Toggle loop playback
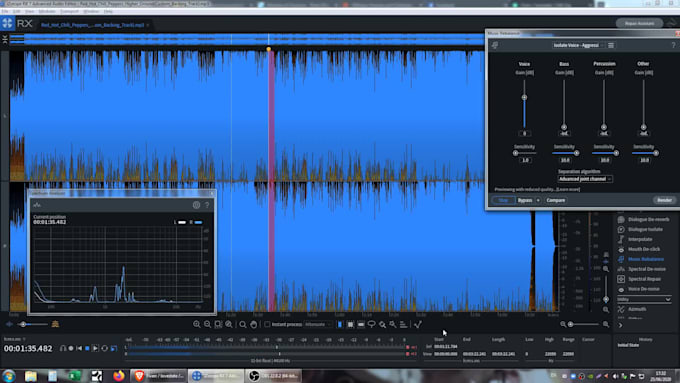Image resolution: width=680 pixels, height=383 pixels. [x=105, y=348]
